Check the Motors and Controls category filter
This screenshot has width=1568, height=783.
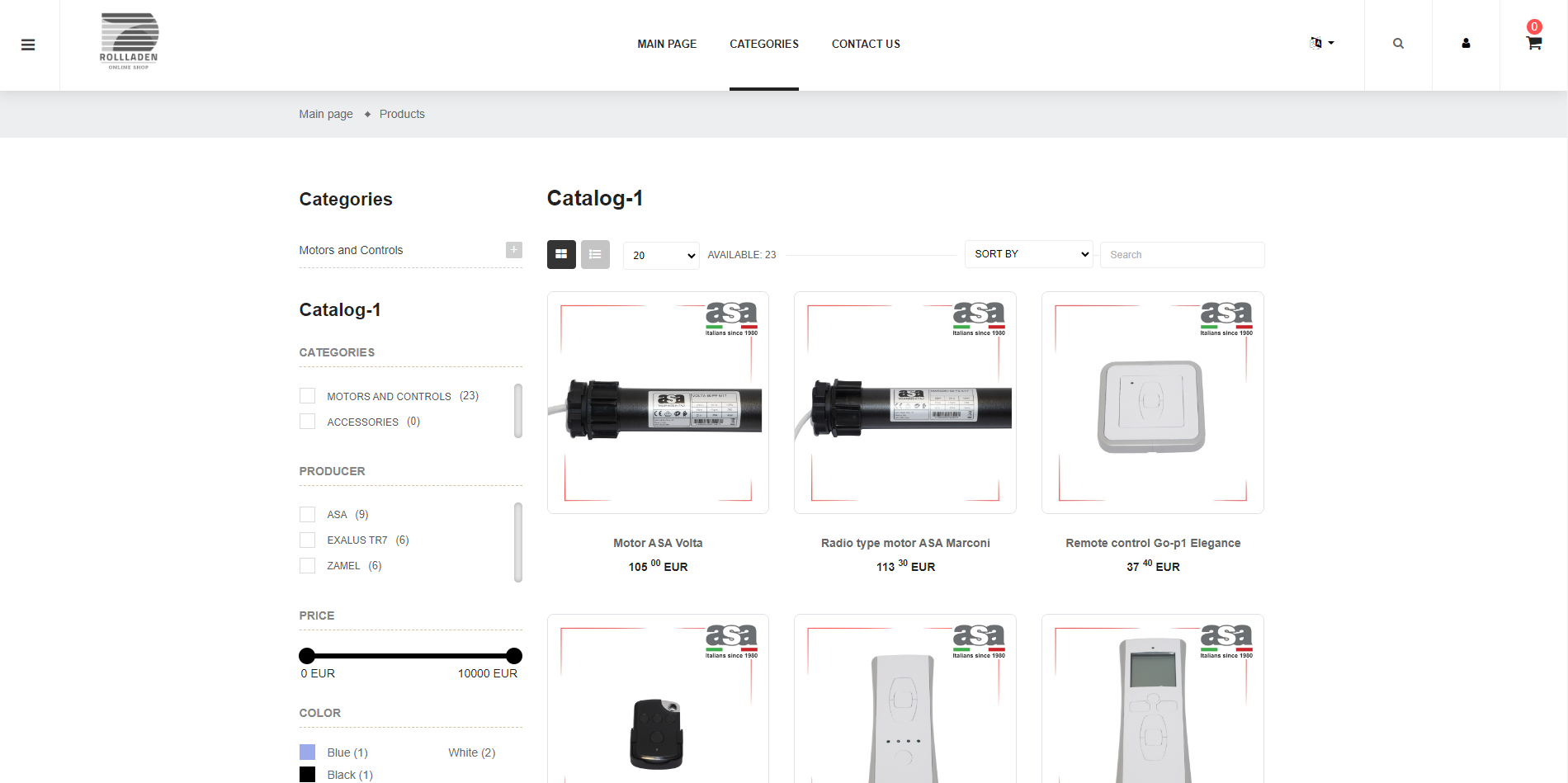point(308,396)
